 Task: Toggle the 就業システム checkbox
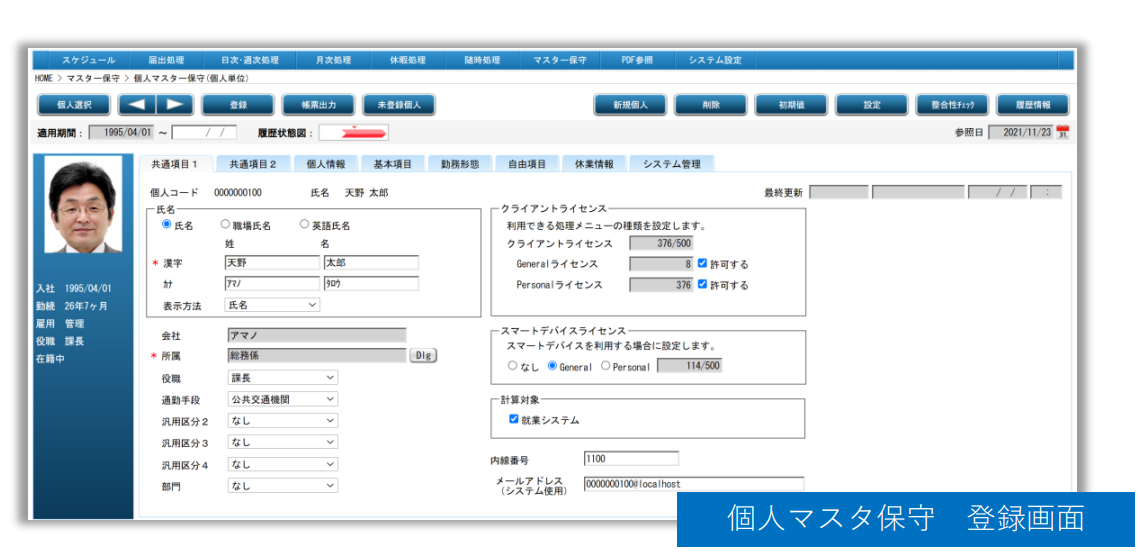tap(514, 420)
